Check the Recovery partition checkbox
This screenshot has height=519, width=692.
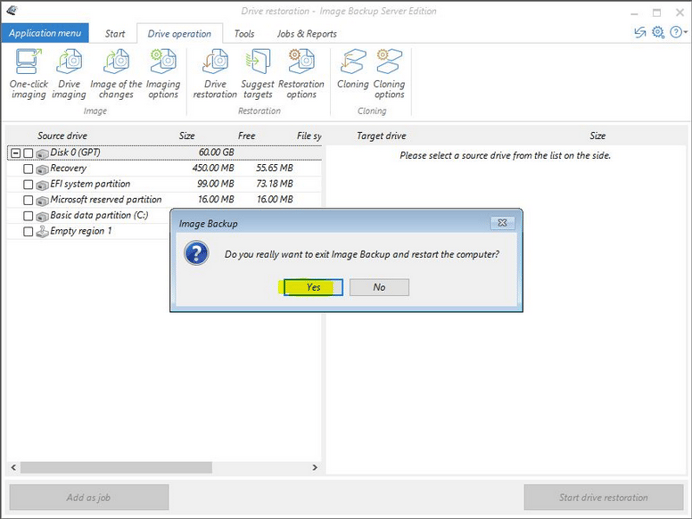pos(28,169)
